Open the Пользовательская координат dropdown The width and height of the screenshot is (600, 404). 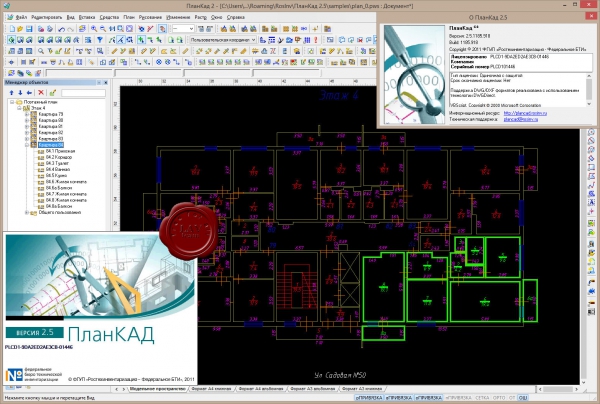pos(223,40)
